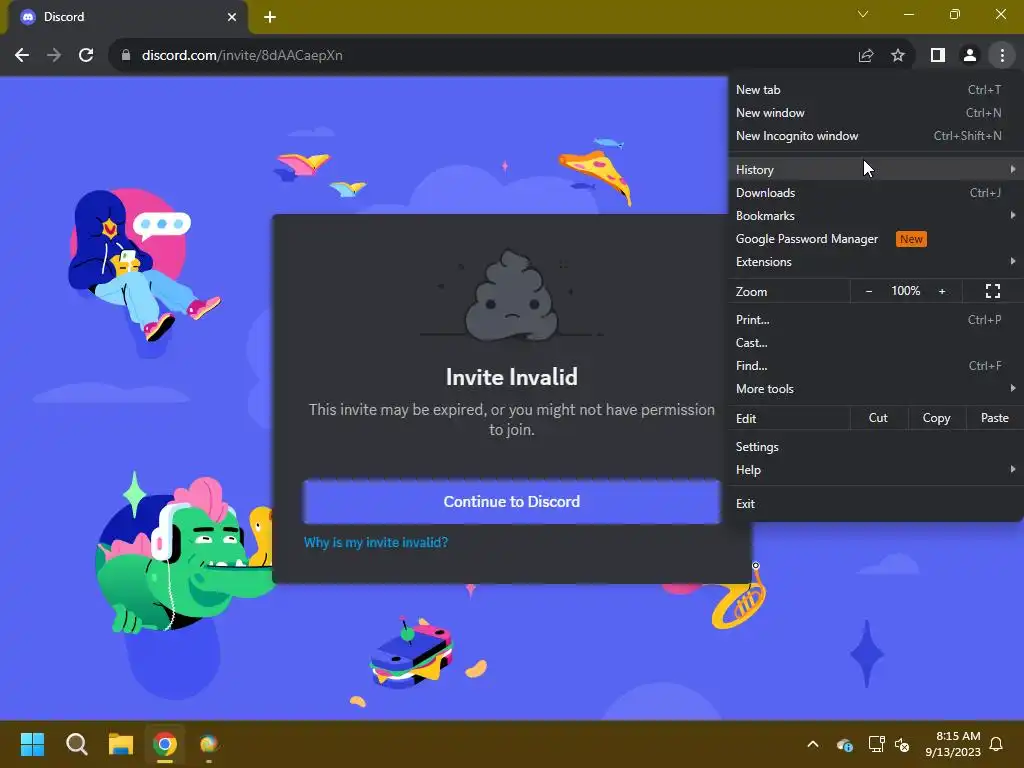Launch File Explorer from taskbar
This screenshot has width=1024, height=768.
[121, 744]
